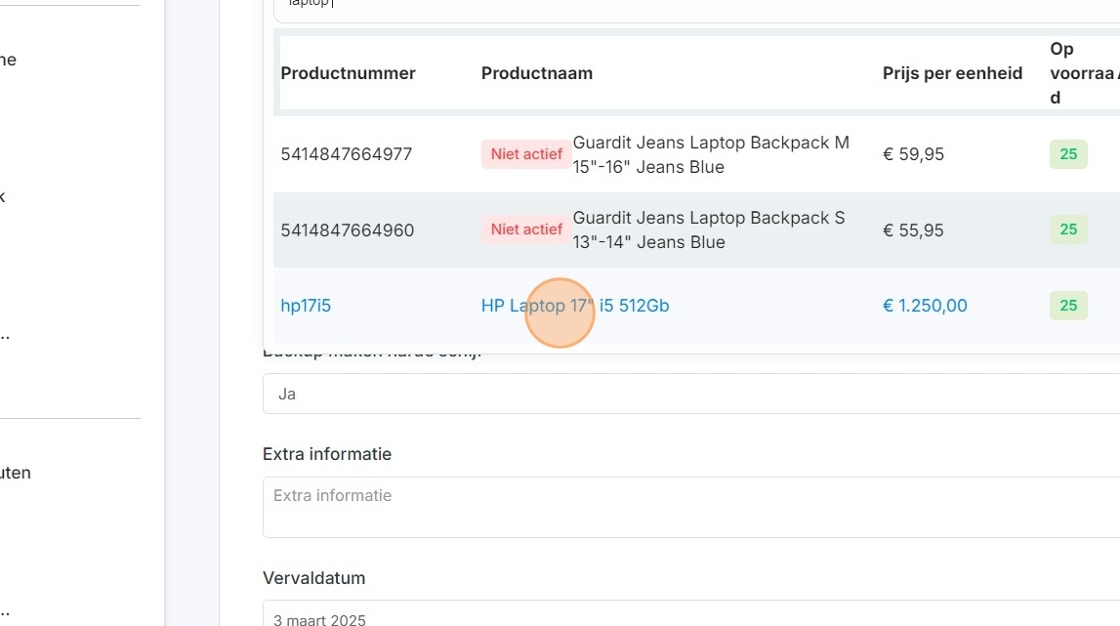Click stock badge 25 on € 59,95 row
Screen dimensions: 1120x626
(1068, 154)
